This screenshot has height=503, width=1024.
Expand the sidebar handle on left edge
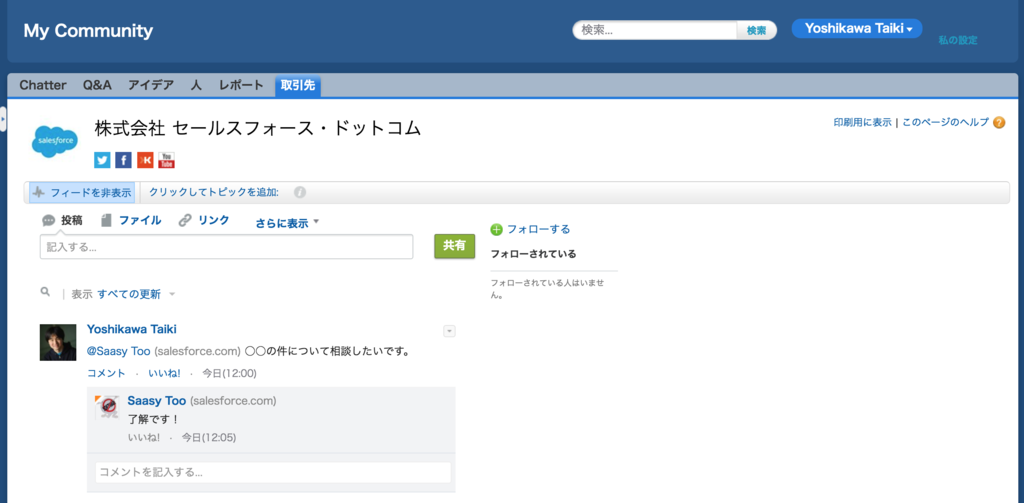[3, 120]
